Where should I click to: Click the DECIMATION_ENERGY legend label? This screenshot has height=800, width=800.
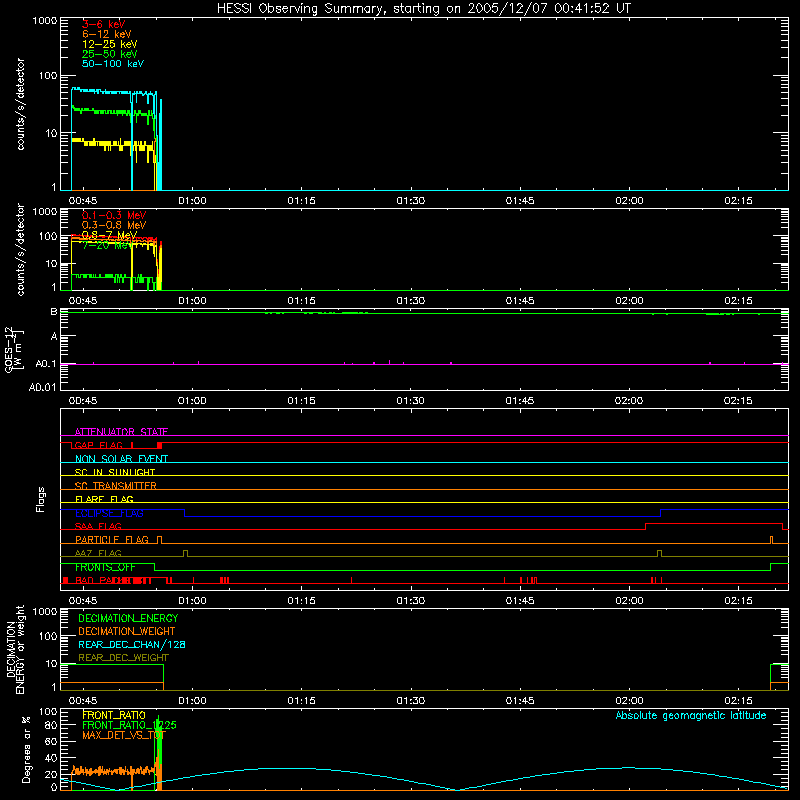[x=128, y=618]
